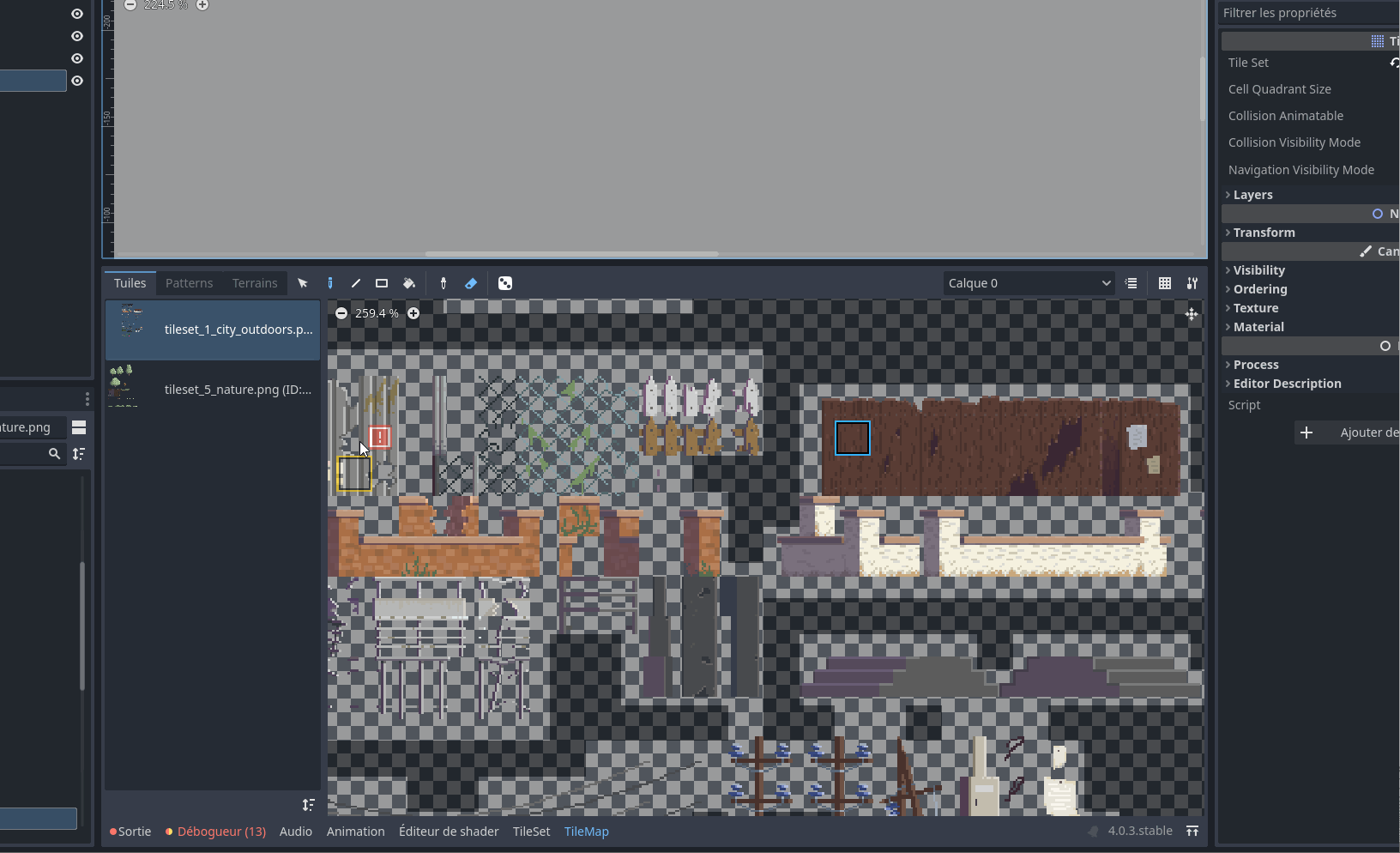The image size is (1400, 853).
Task: Toggle visibility of the topmost scene node
Action: pyautogui.click(x=77, y=13)
